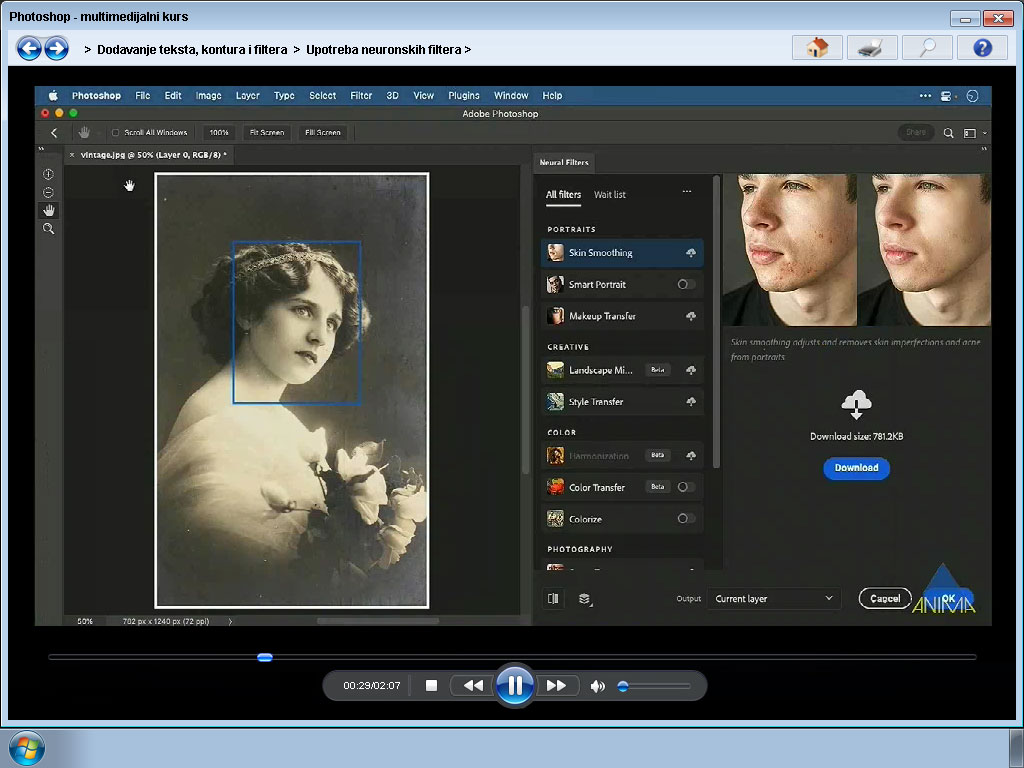
Task: Open Photoshop search magnifier near Share
Action: 948,133
